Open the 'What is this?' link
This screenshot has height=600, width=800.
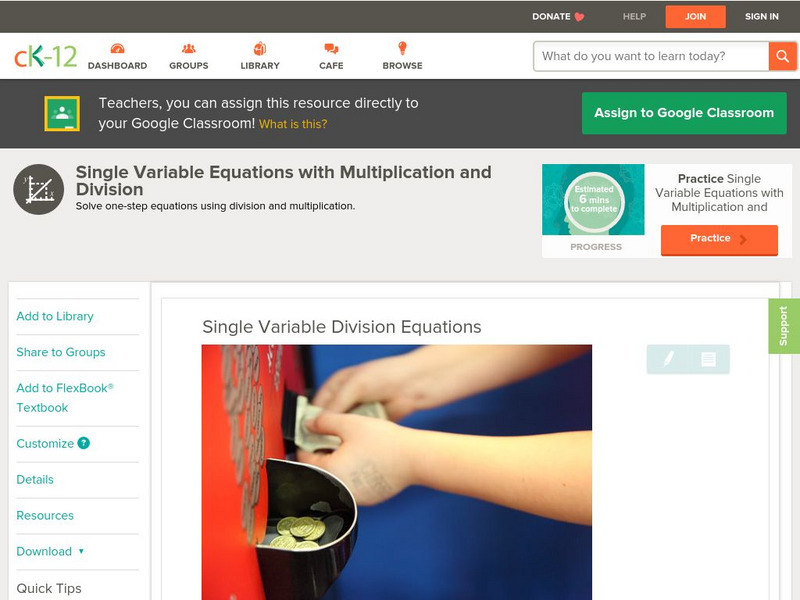(293, 124)
